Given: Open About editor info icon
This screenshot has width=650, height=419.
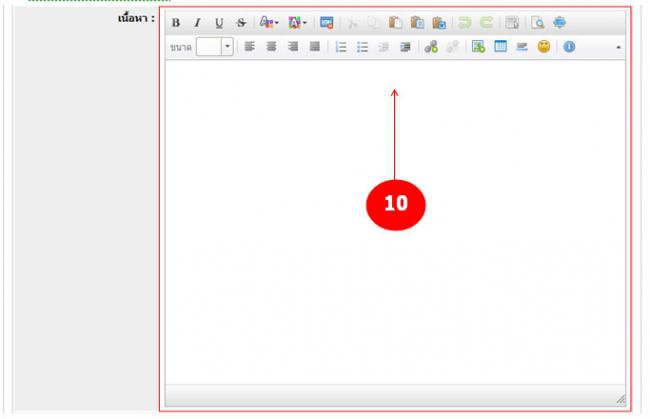Looking at the screenshot, I should pyautogui.click(x=569, y=47).
